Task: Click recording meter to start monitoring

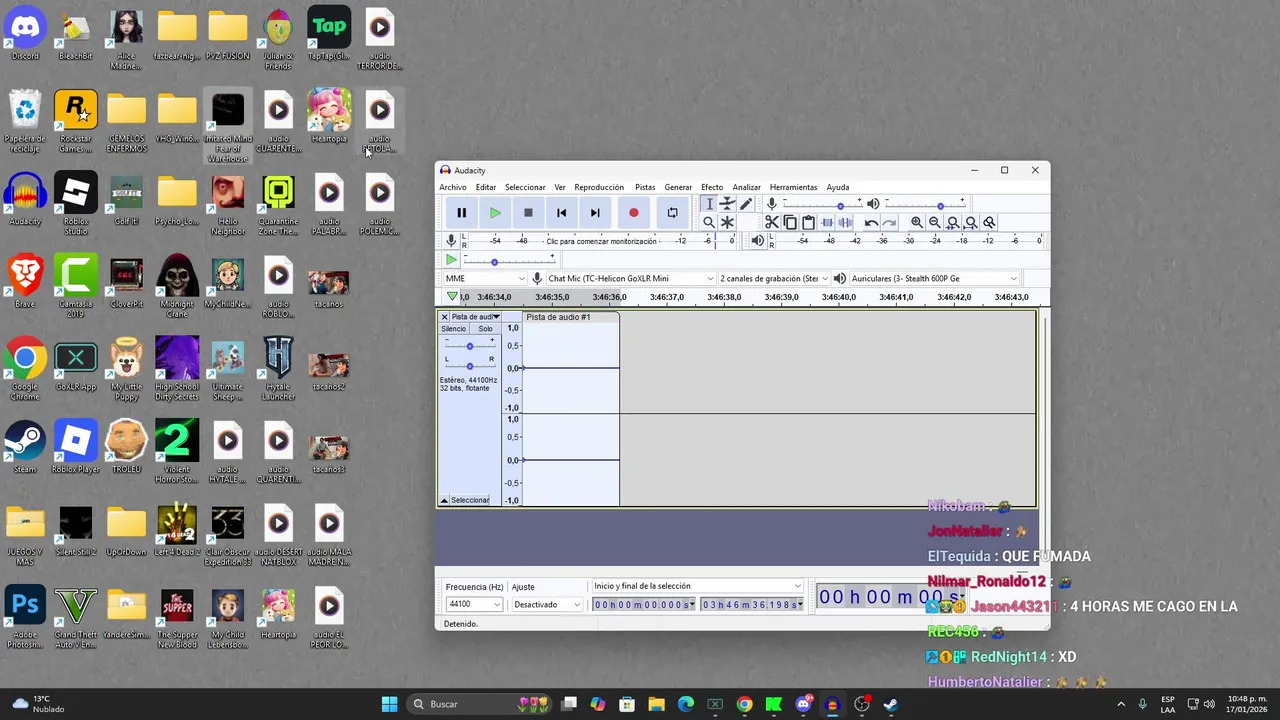Action: [x=601, y=241]
